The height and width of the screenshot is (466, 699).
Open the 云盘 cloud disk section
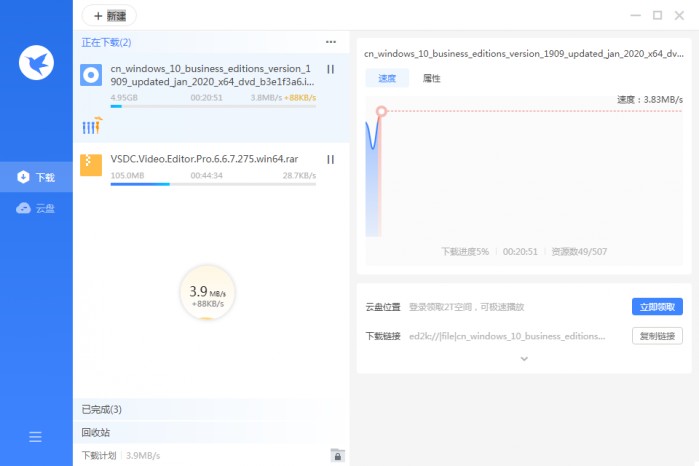click(x=36, y=208)
